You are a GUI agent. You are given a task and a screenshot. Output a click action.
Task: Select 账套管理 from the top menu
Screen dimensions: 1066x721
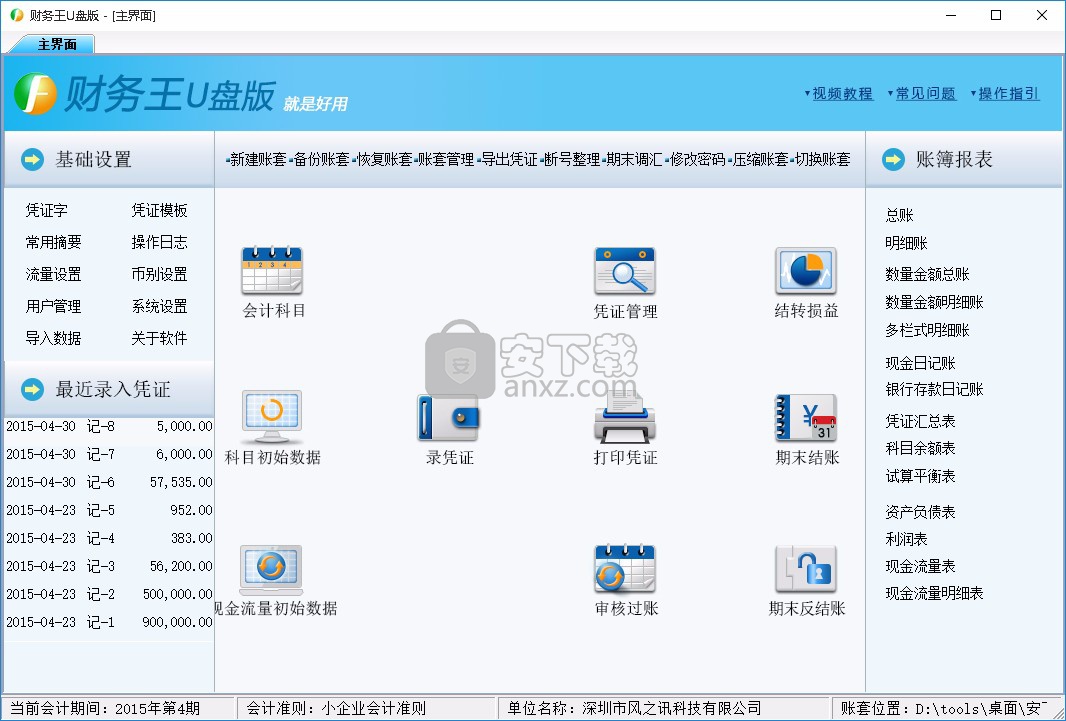pyautogui.click(x=446, y=160)
